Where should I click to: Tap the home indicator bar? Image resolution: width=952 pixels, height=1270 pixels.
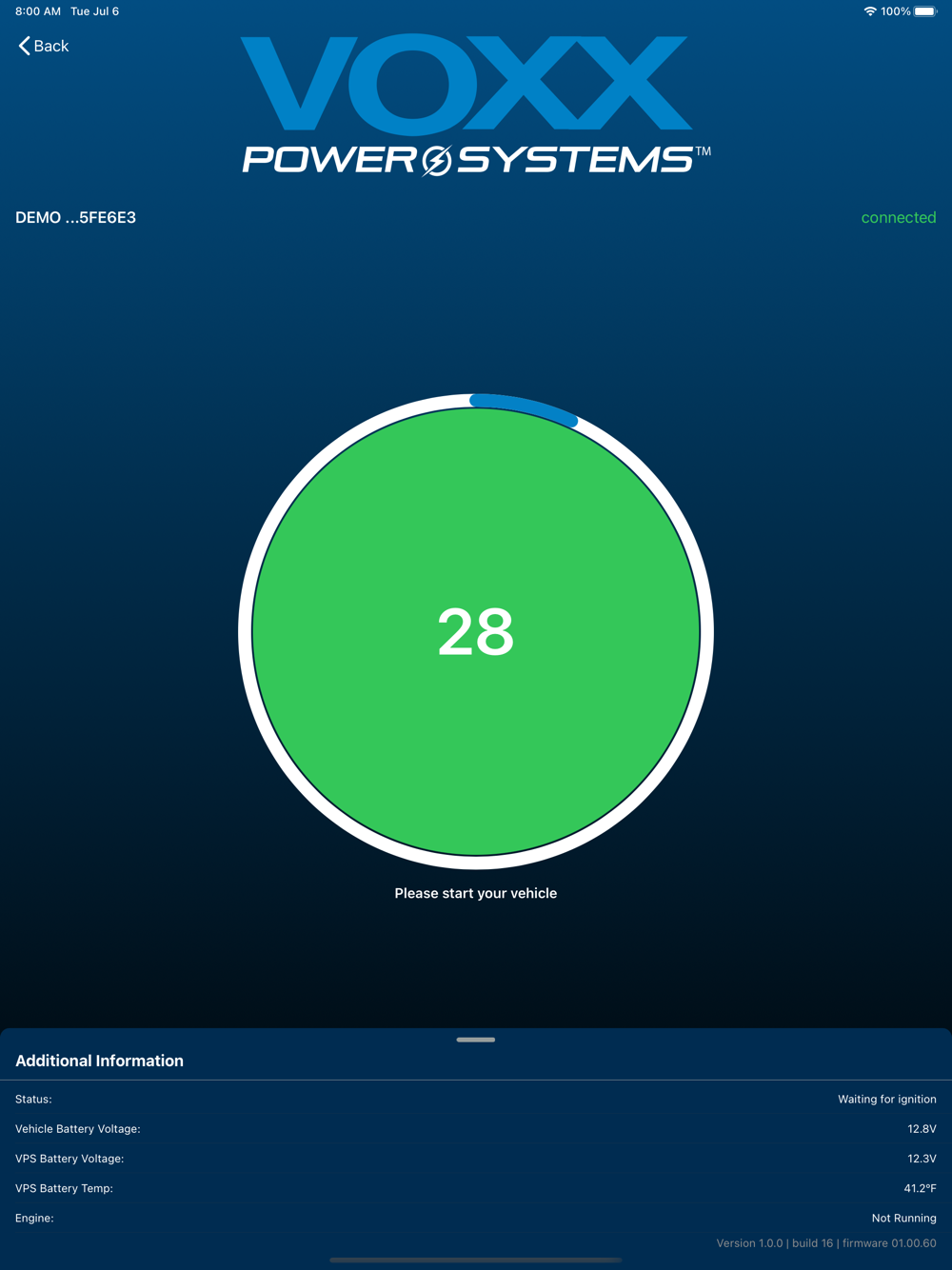(476, 1260)
